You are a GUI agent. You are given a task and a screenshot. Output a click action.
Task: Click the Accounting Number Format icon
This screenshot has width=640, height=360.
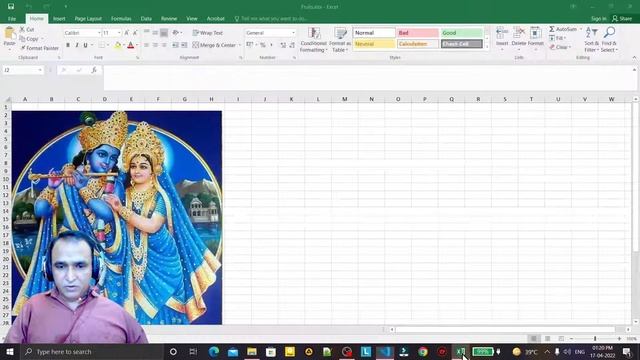coord(250,44)
